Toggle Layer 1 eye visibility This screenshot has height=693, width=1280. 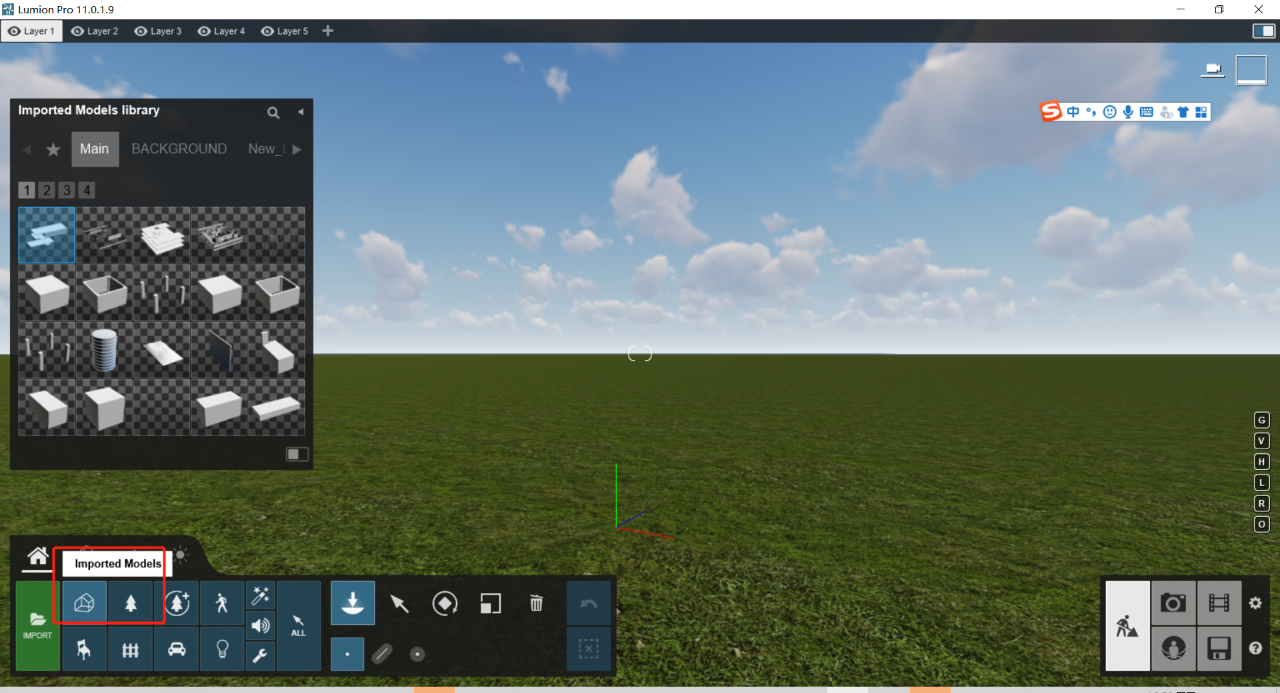point(14,31)
